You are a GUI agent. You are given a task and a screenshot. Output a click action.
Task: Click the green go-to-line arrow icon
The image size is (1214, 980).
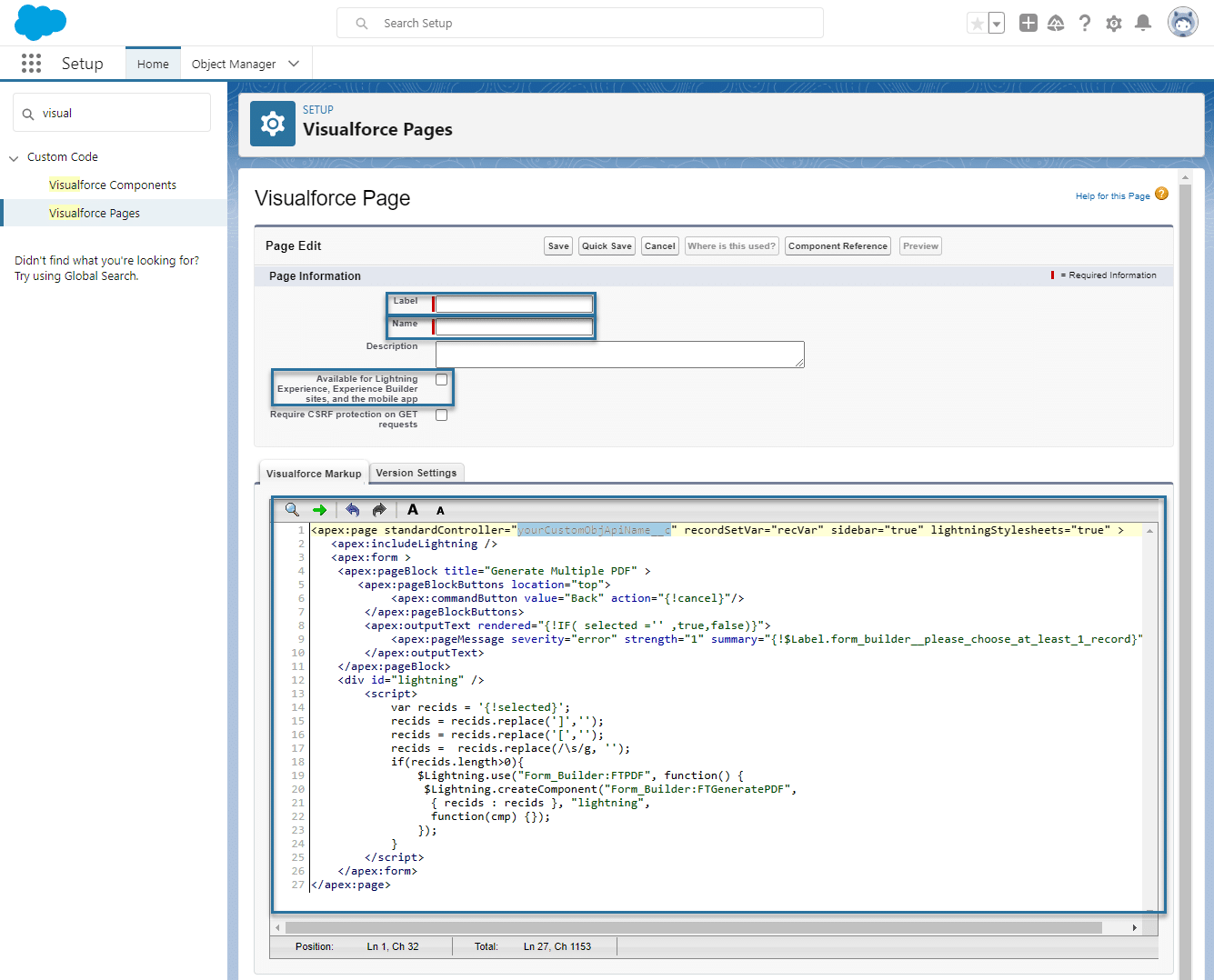(x=320, y=509)
